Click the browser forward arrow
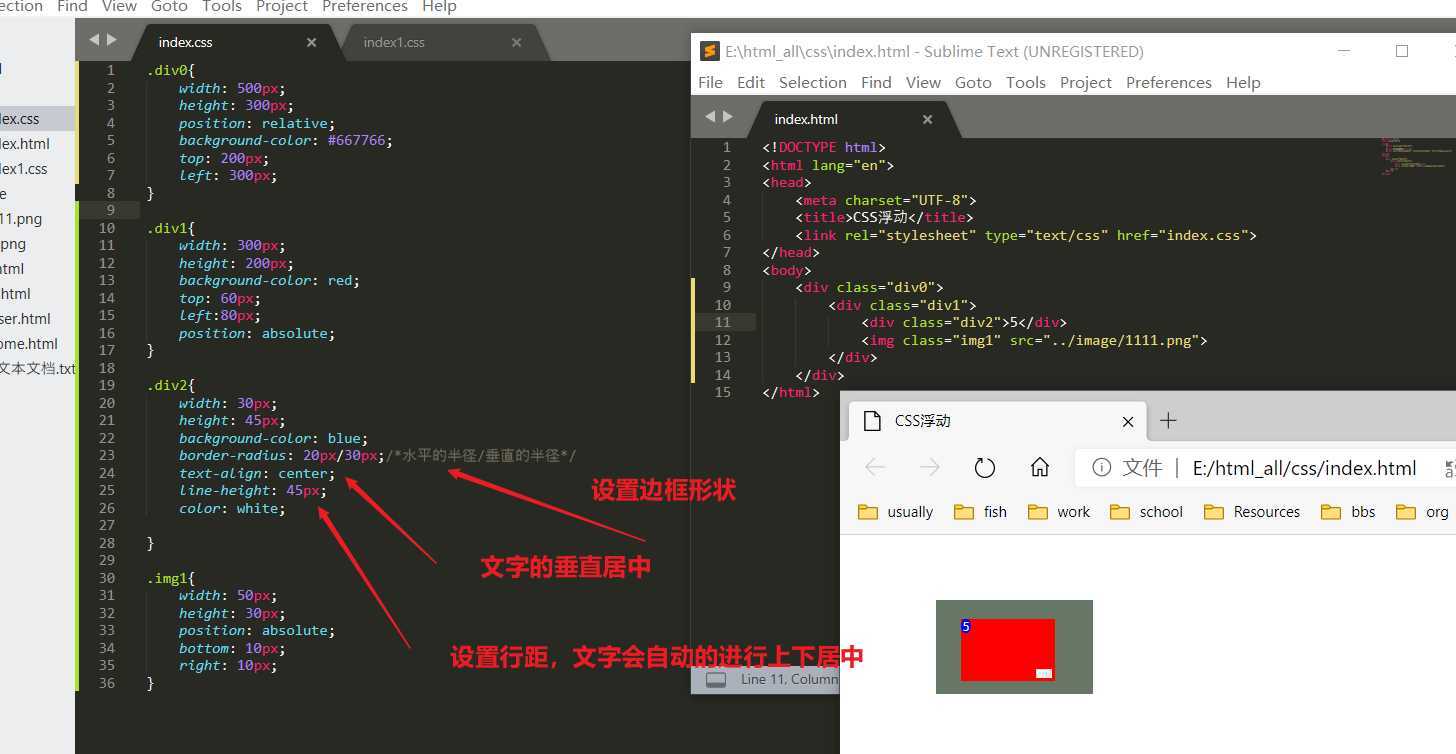This screenshot has height=754, width=1456. 930,468
